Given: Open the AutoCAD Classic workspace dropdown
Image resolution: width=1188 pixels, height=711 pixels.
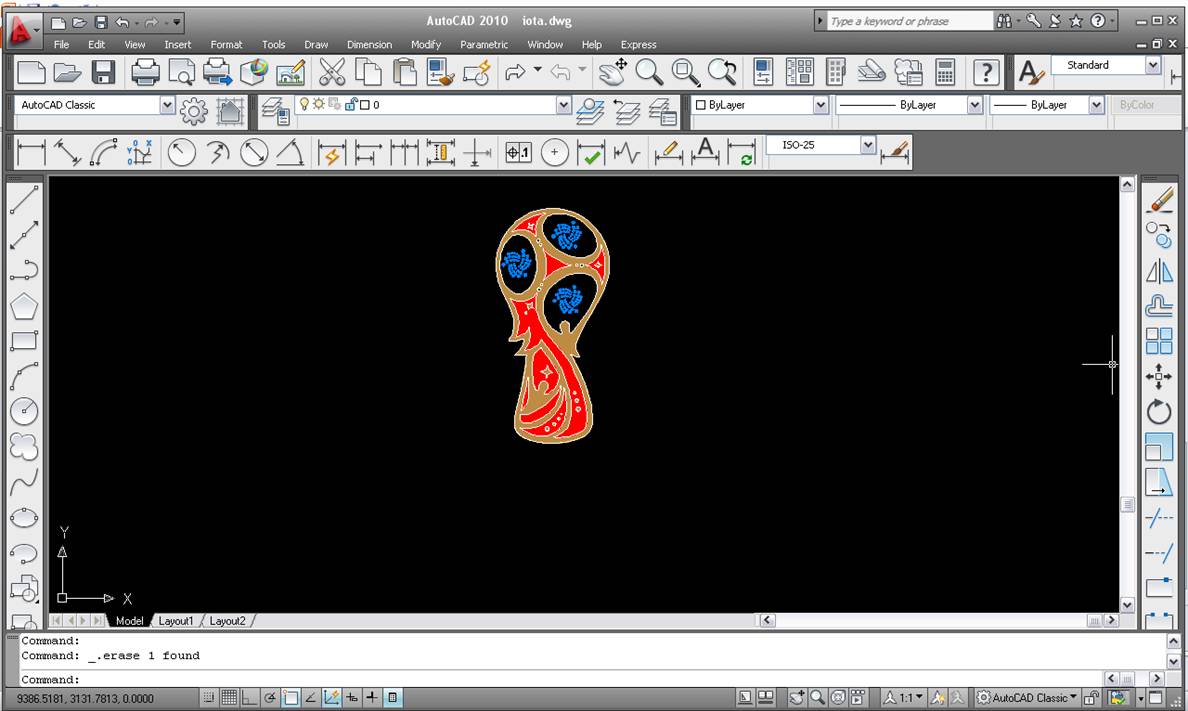Looking at the screenshot, I should click(x=167, y=105).
